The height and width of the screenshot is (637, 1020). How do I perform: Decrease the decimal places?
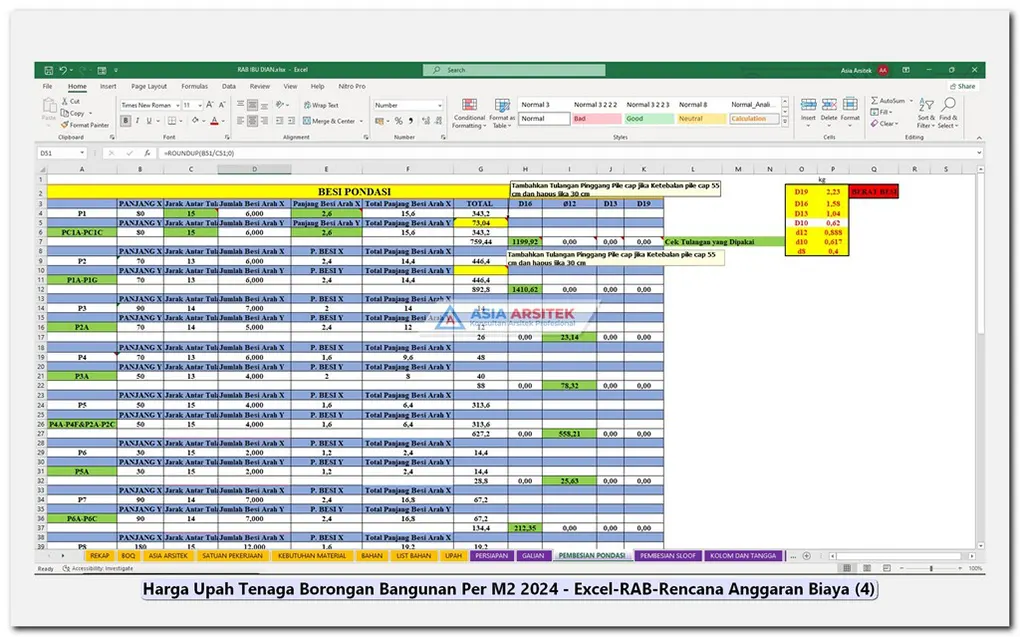coord(437,121)
